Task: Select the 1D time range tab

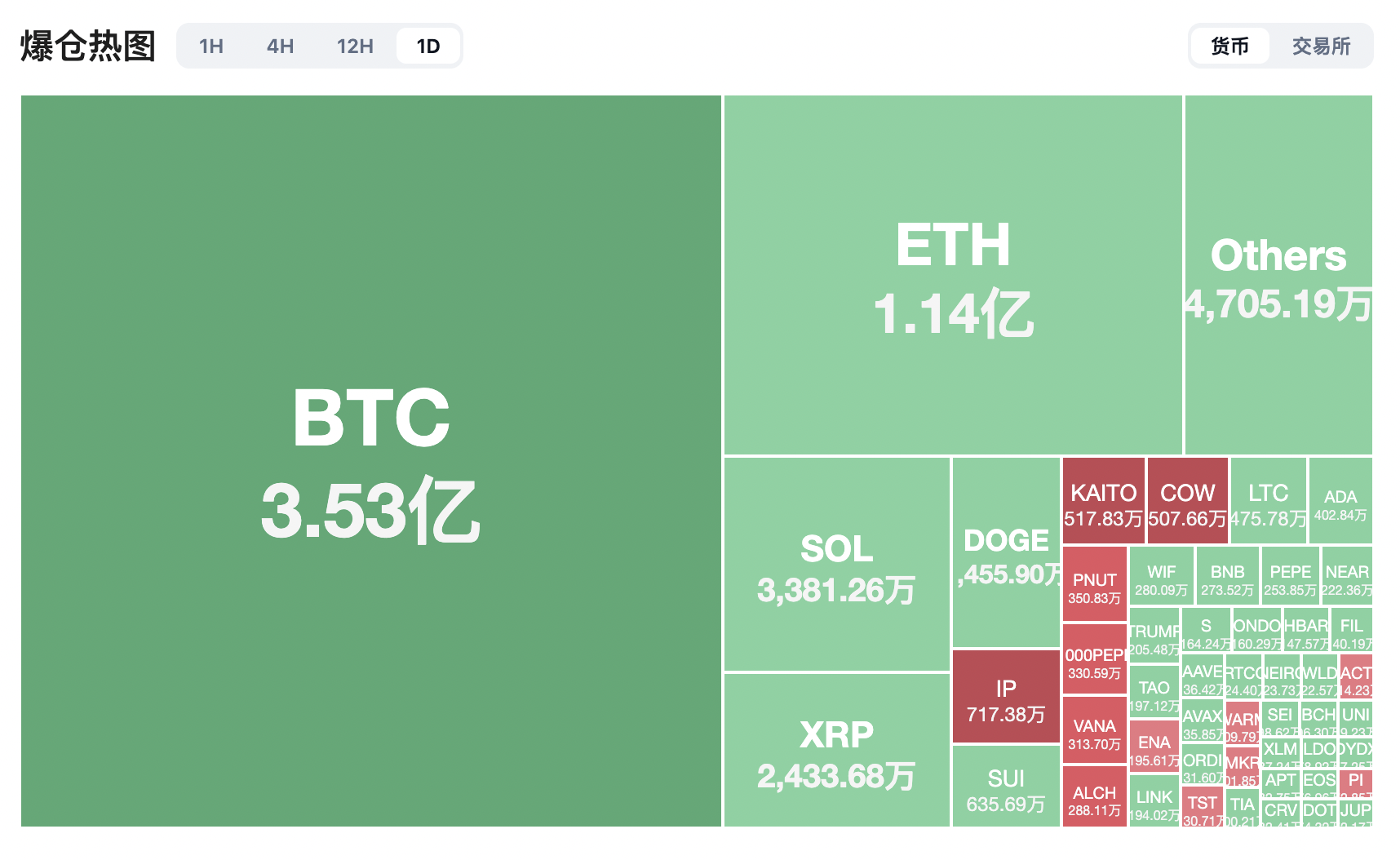Action: coord(428,47)
